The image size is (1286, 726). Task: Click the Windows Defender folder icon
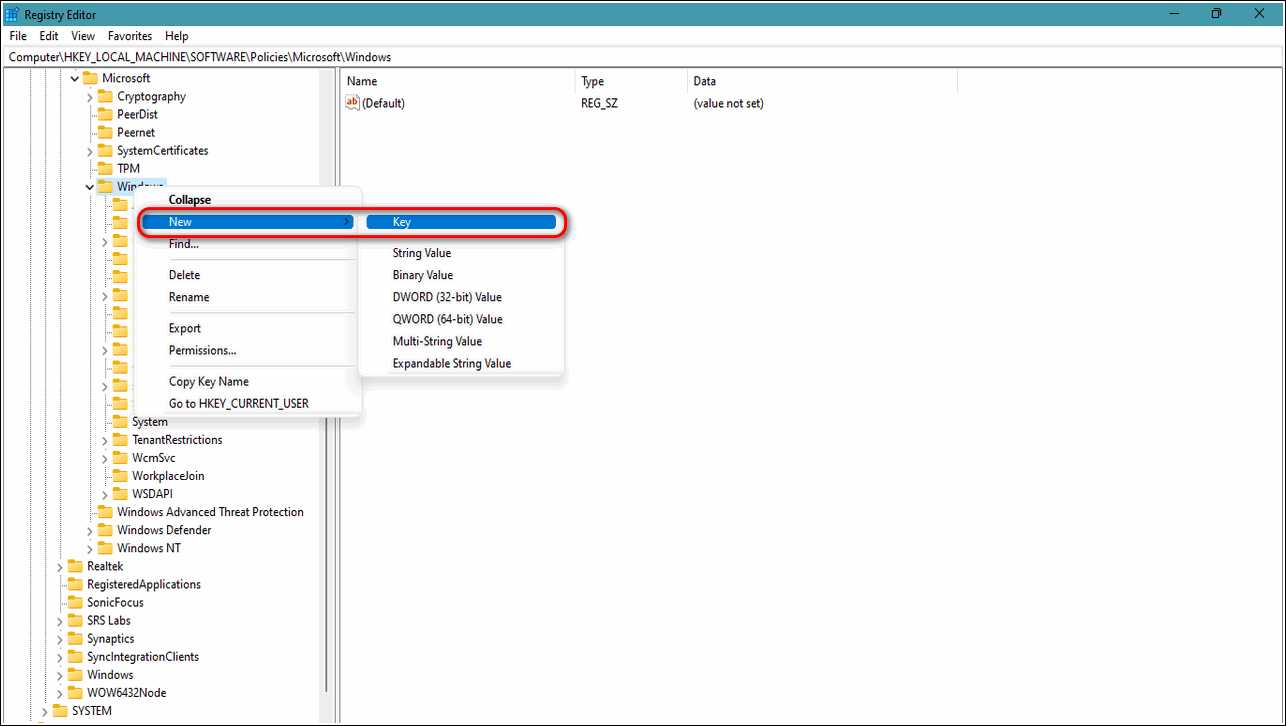[105, 531]
